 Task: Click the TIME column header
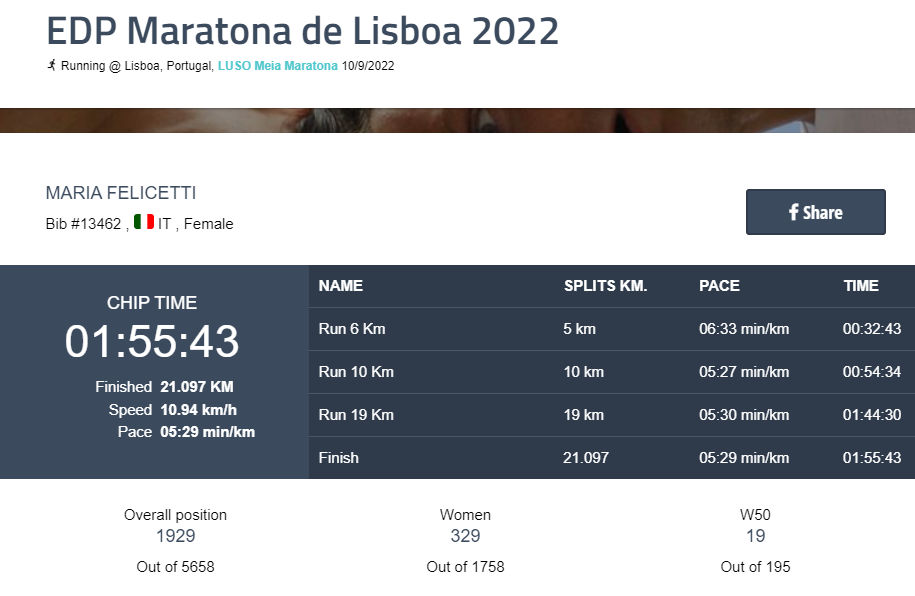pyautogui.click(x=860, y=286)
